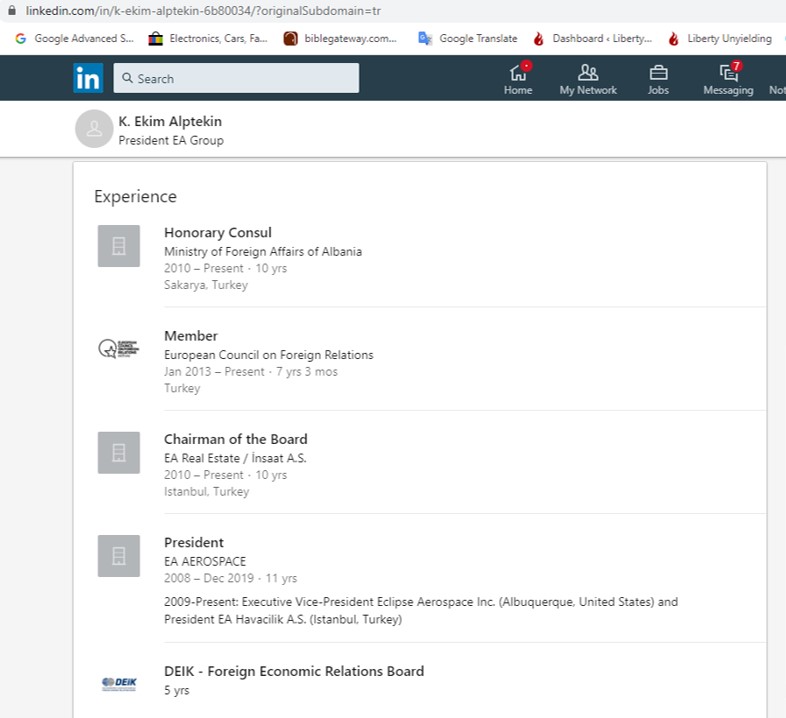The height and width of the screenshot is (718, 786).
Task: Click the President EA Group headline
Action: coord(171,140)
